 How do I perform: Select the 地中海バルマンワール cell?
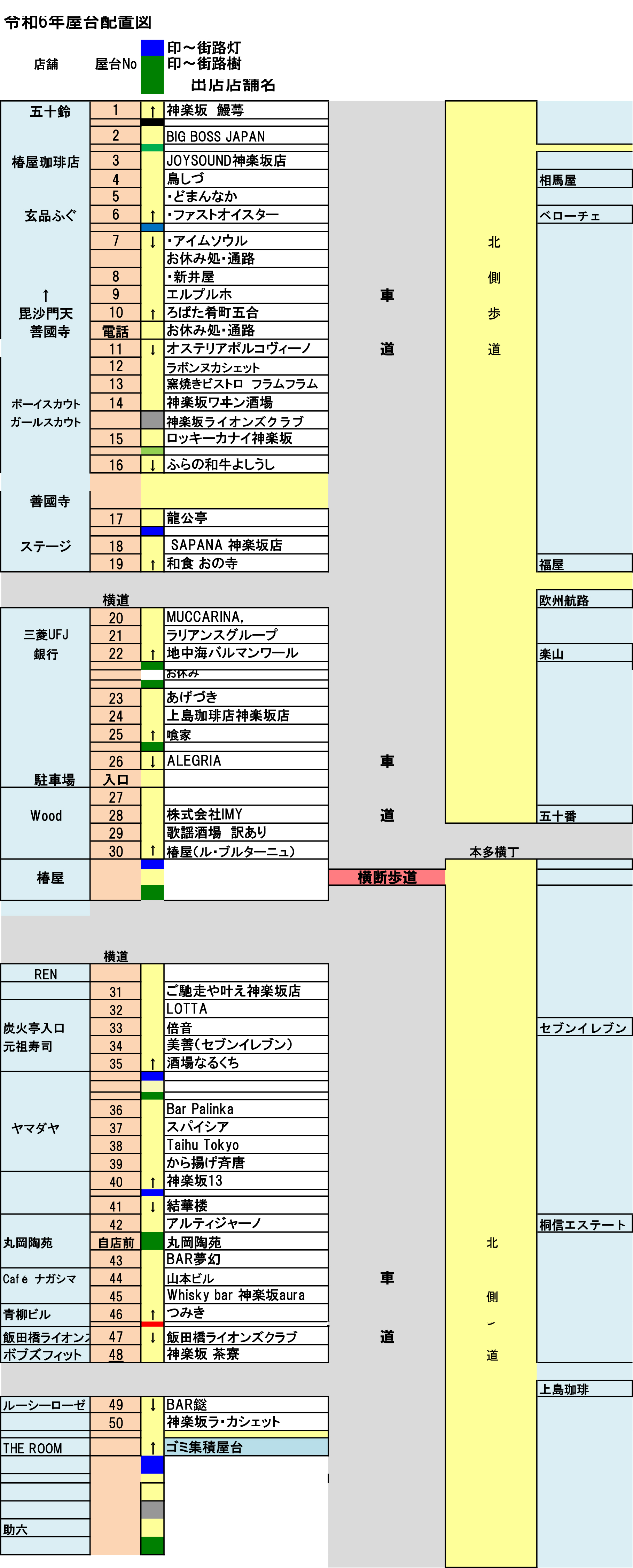pos(246,653)
